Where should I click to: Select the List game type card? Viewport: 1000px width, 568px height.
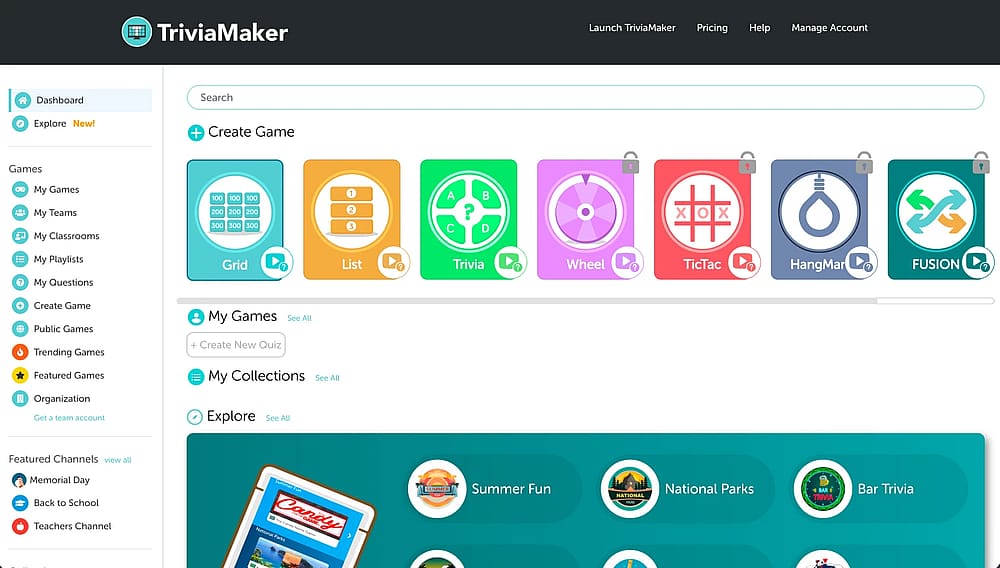352,220
